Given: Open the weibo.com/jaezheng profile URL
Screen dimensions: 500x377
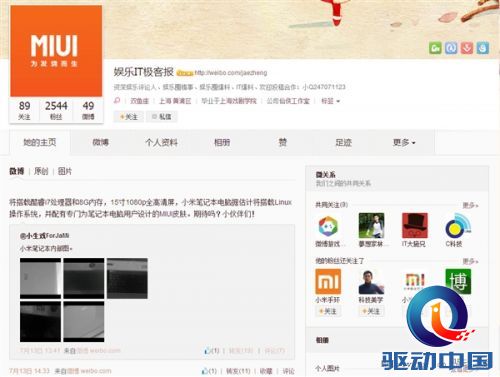Looking at the screenshot, I should coord(231,73).
